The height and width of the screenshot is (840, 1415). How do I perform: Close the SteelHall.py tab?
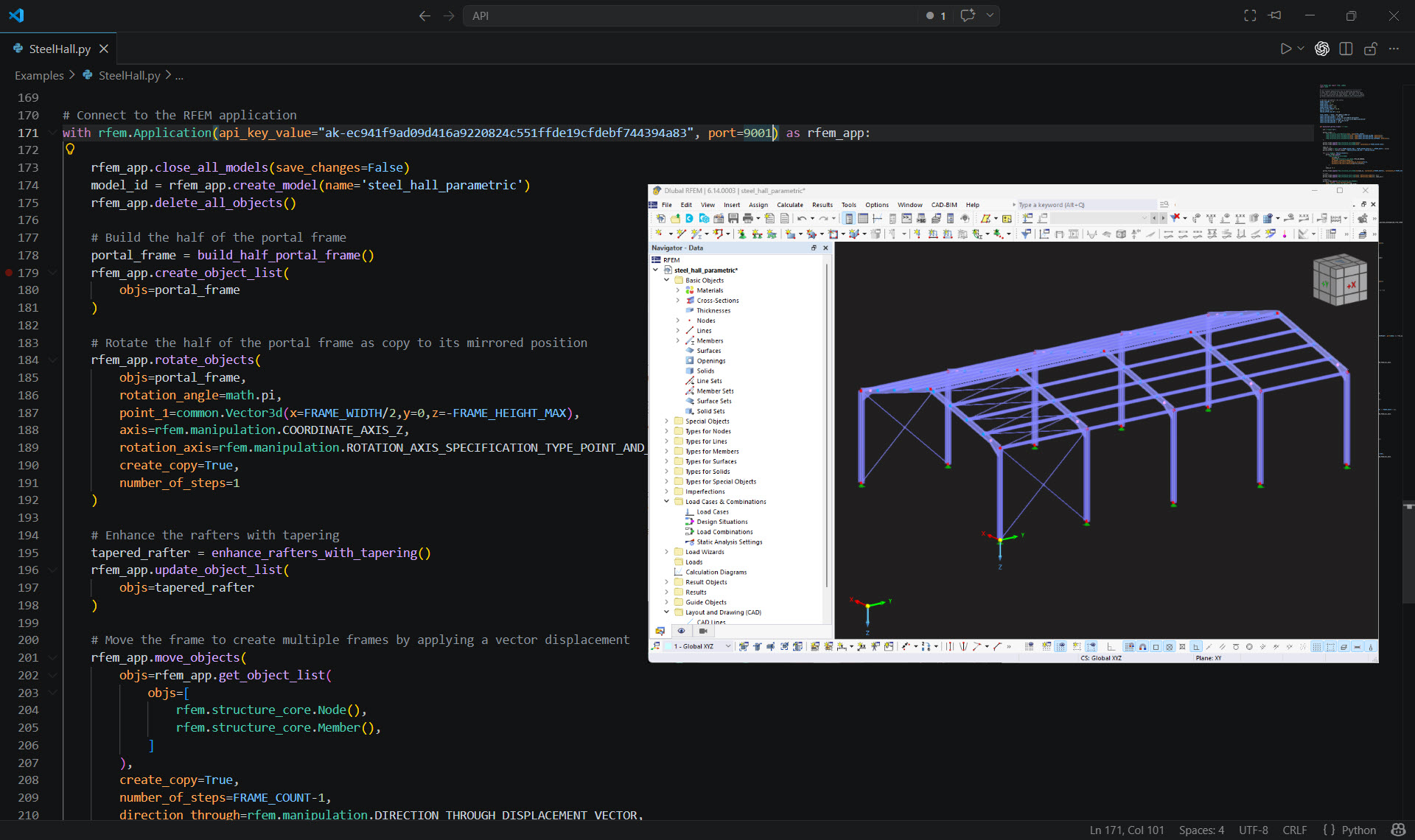pos(104,49)
